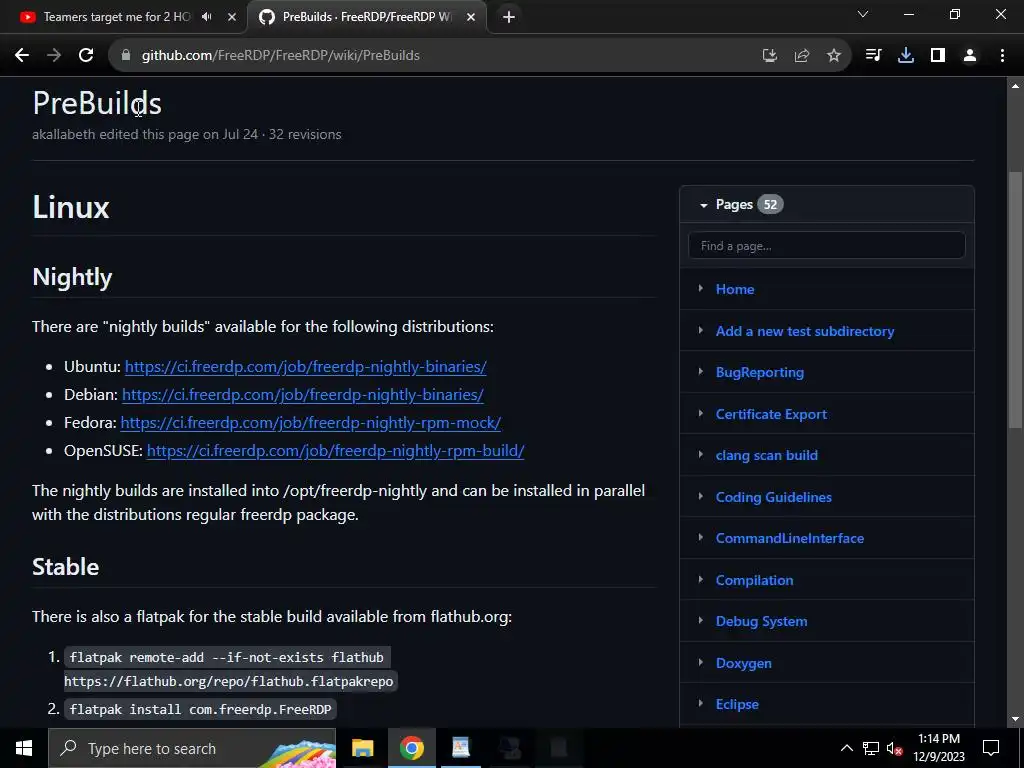Image resolution: width=1024 pixels, height=768 pixels.
Task: View the 32 revisions history link
Action: 305,135
